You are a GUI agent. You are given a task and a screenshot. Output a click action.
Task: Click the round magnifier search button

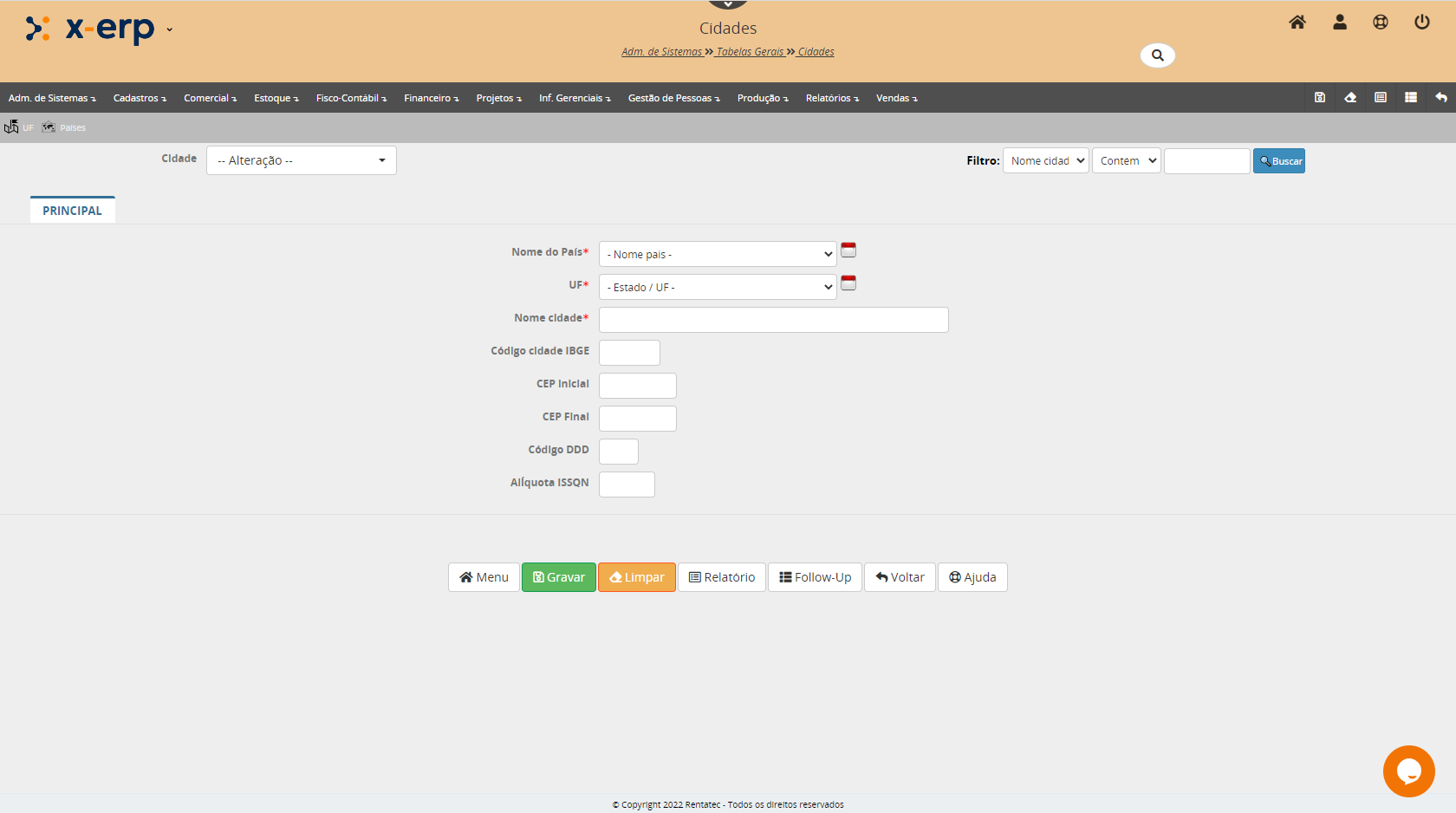[1157, 55]
